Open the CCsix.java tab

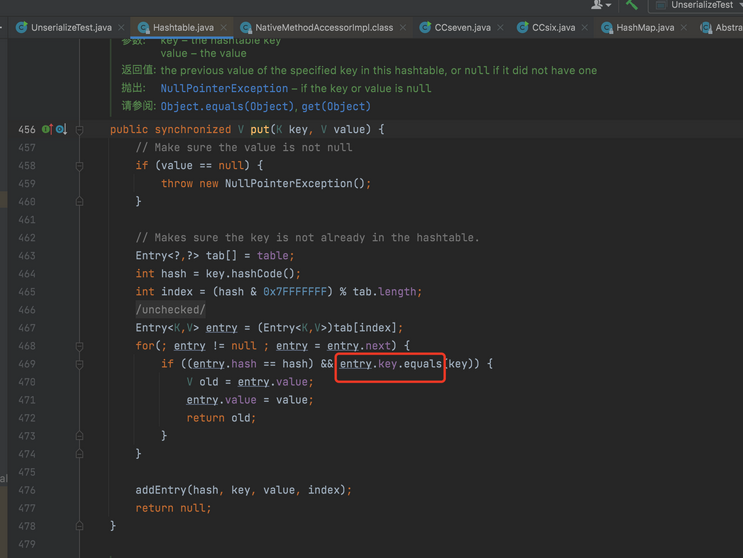(553, 27)
